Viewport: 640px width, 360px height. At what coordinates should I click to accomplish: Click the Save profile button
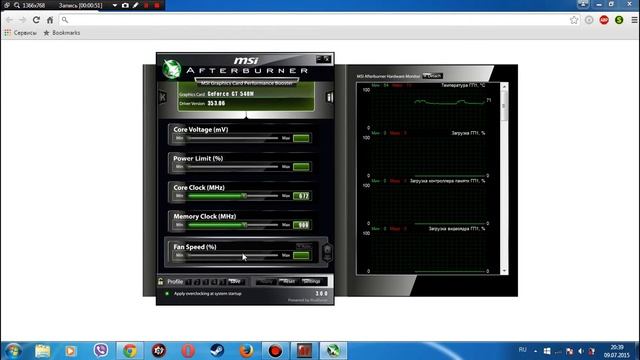[x=236, y=282]
